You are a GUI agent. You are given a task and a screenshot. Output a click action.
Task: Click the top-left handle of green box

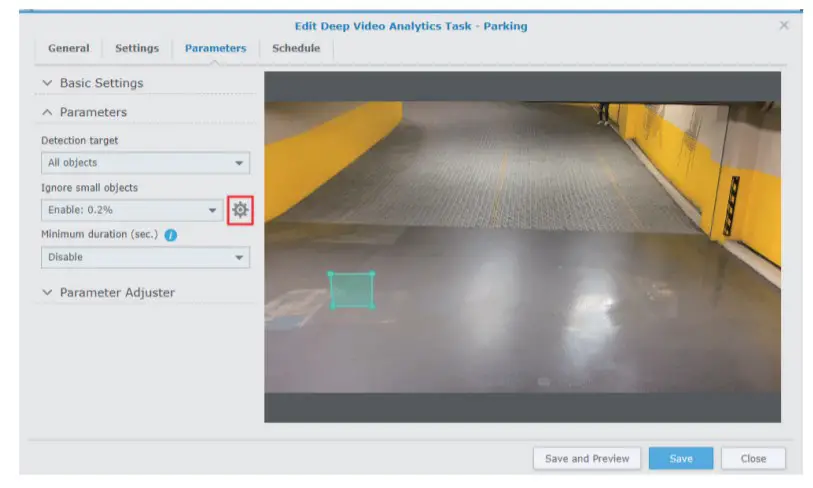click(x=331, y=274)
